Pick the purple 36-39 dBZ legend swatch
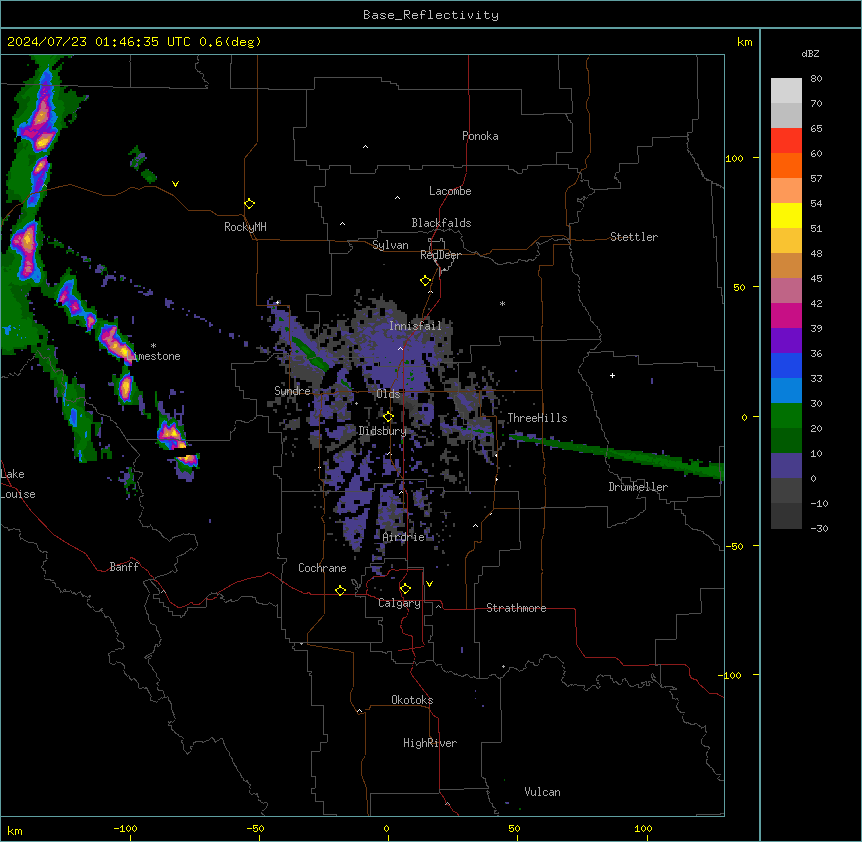This screenshot has width=862, height=842. (x=786, y=341)
